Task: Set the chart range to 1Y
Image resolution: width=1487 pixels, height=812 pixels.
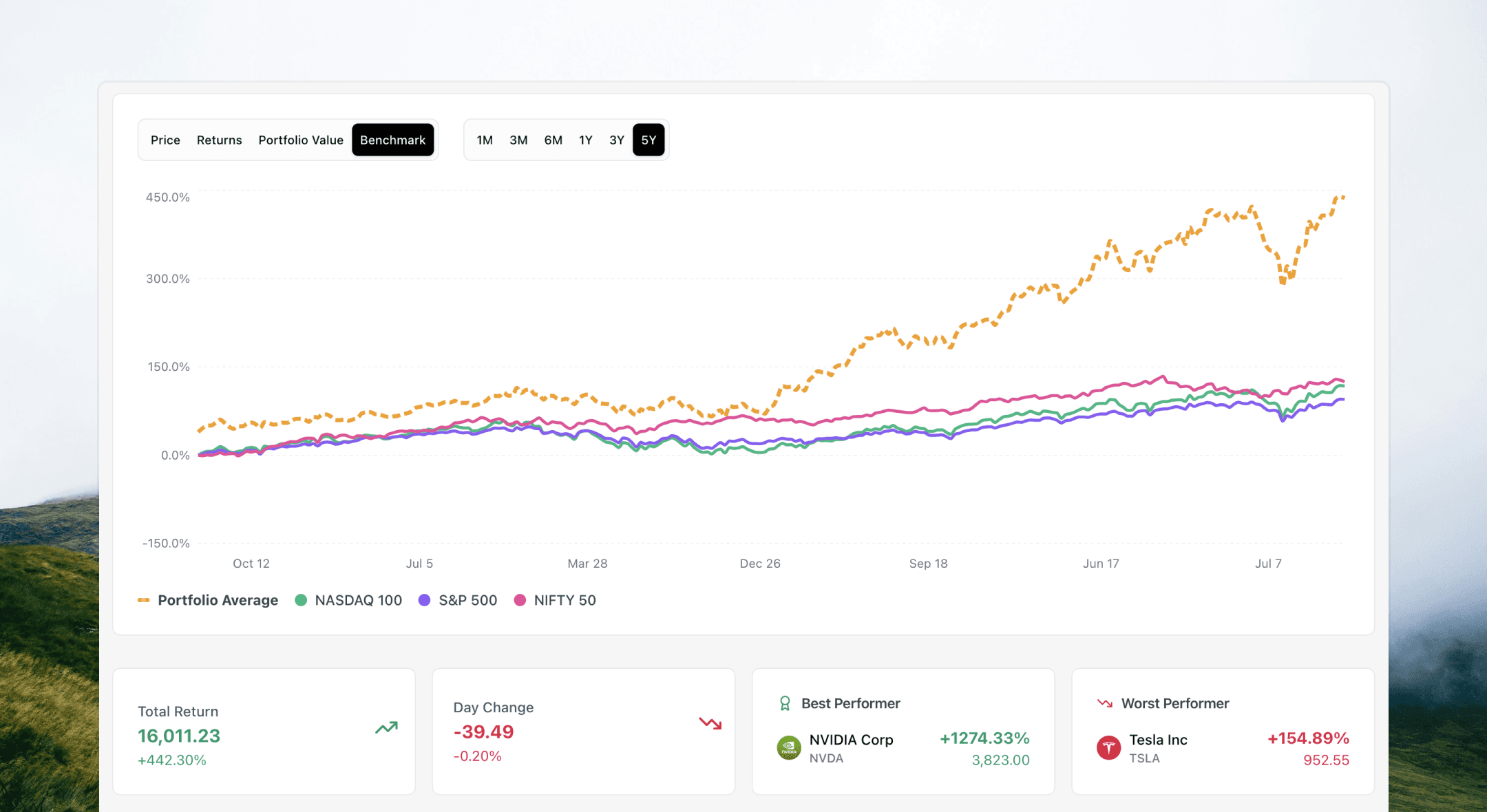Action: [x=585, y=140]
